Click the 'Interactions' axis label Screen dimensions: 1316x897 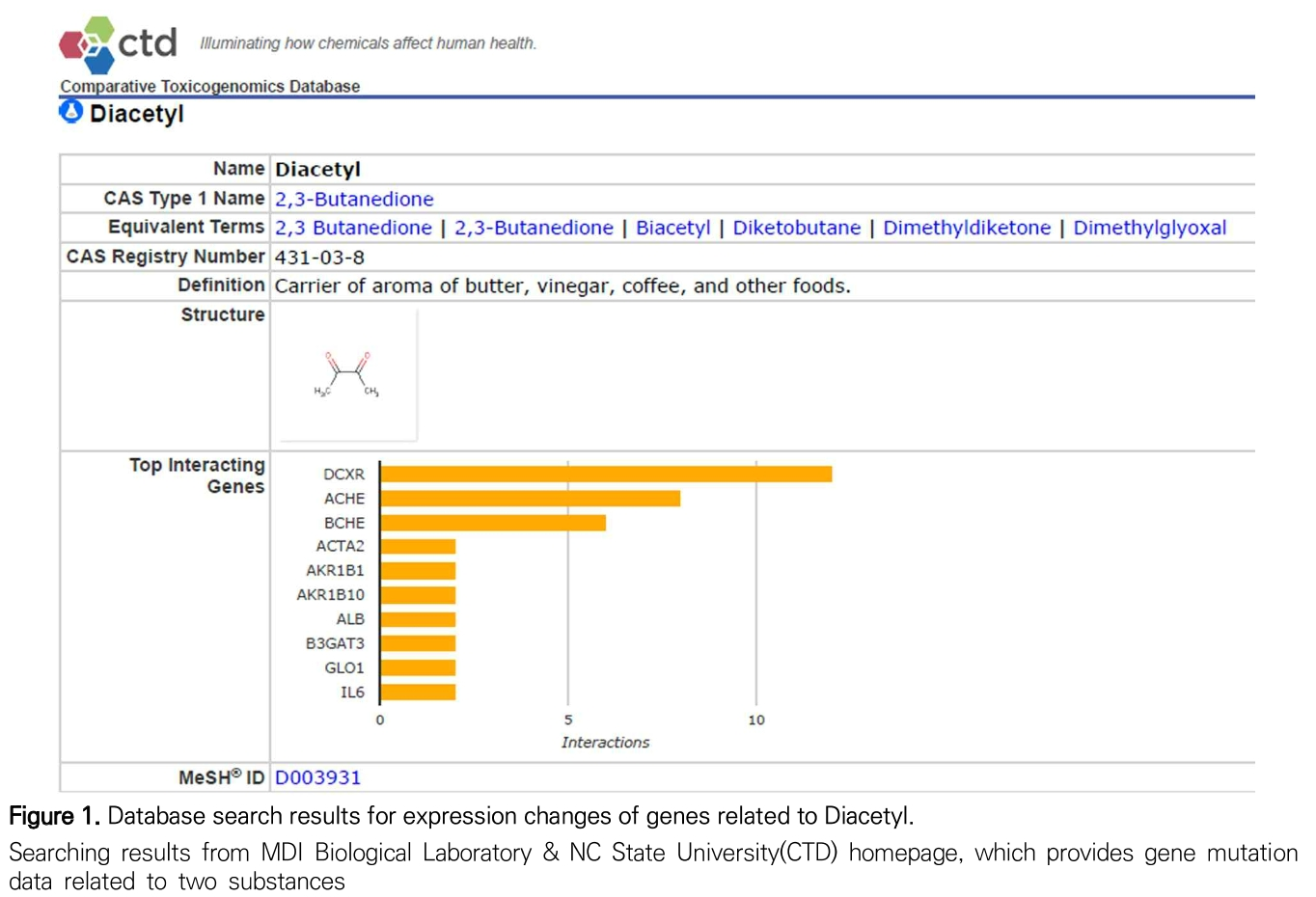[x=605, y=742]
